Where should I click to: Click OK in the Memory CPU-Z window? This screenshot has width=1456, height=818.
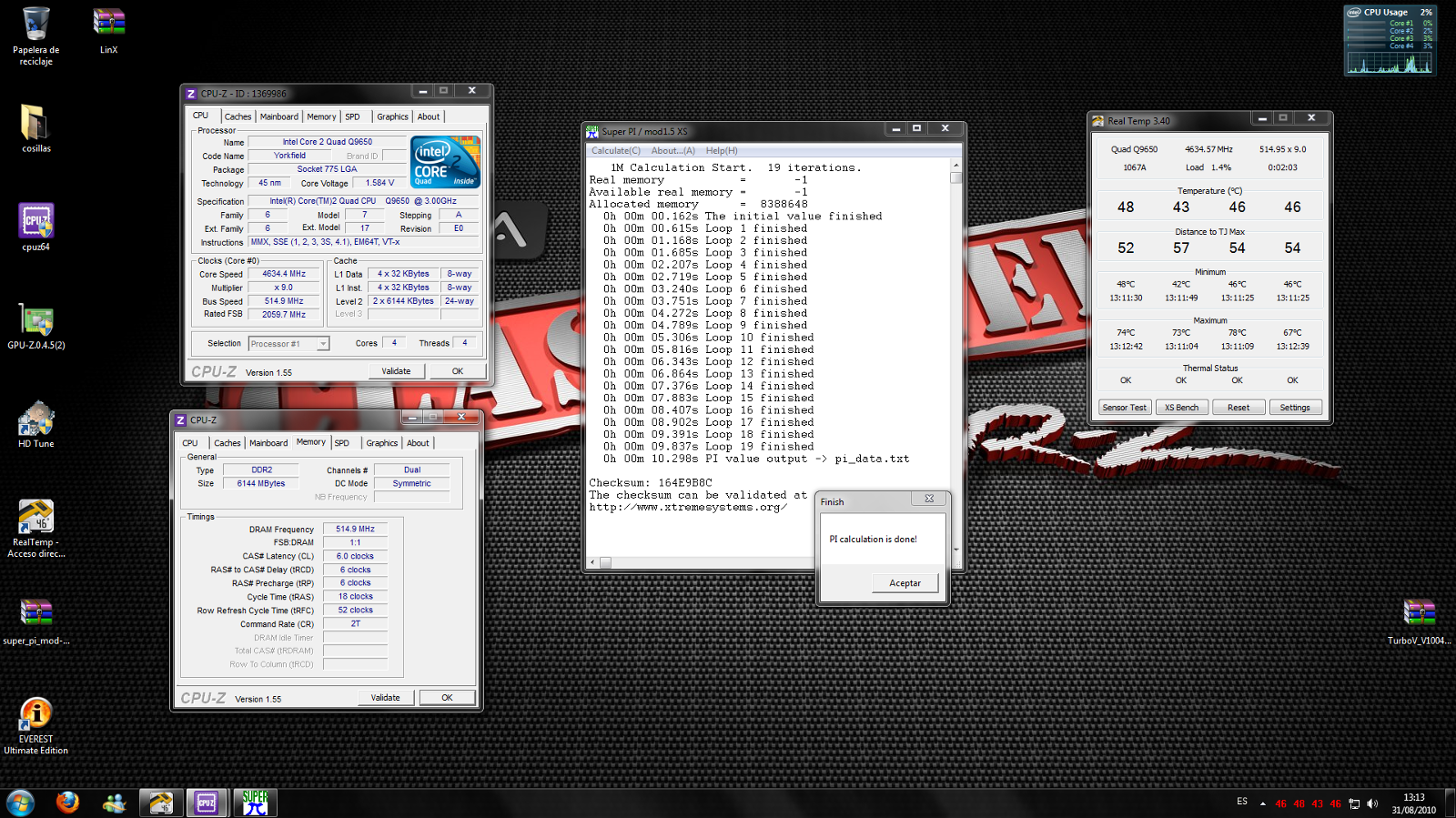tap(447, 698)
